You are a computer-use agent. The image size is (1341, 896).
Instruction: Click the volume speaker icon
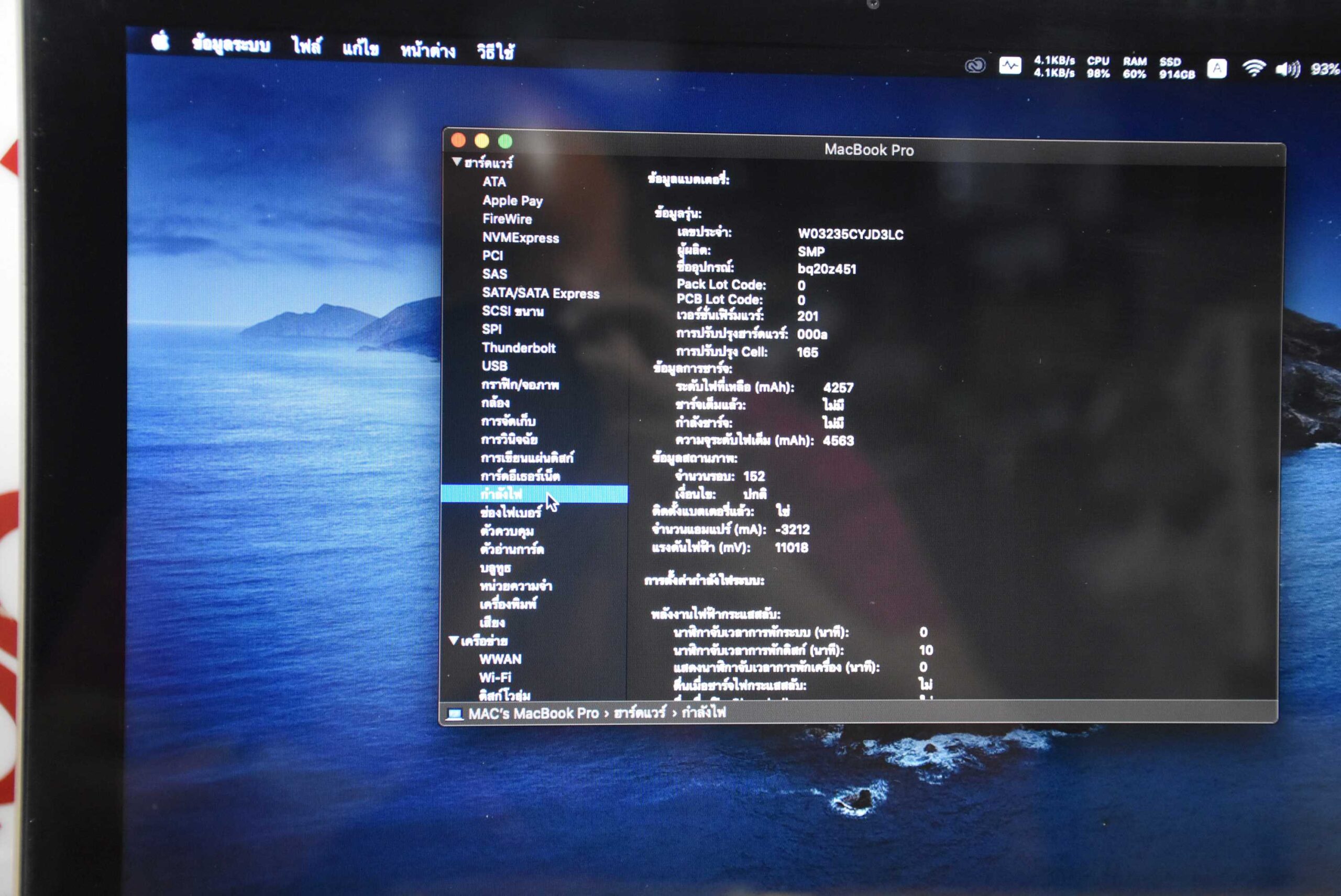[1287, 69]
